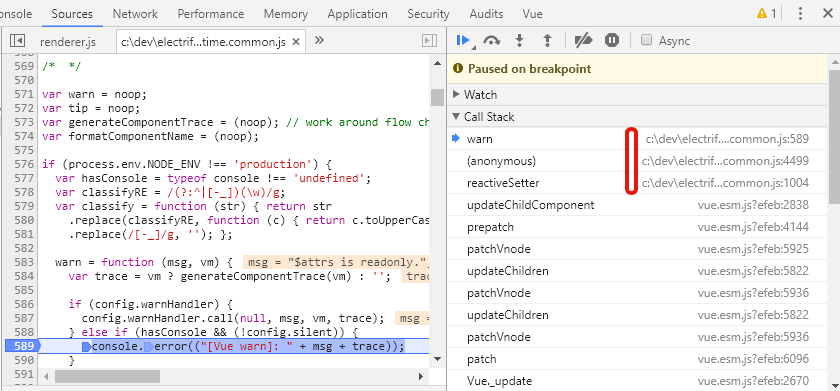Deactivate breakpoints
This screenshot has height=391, width=840.
pos(583,41)
